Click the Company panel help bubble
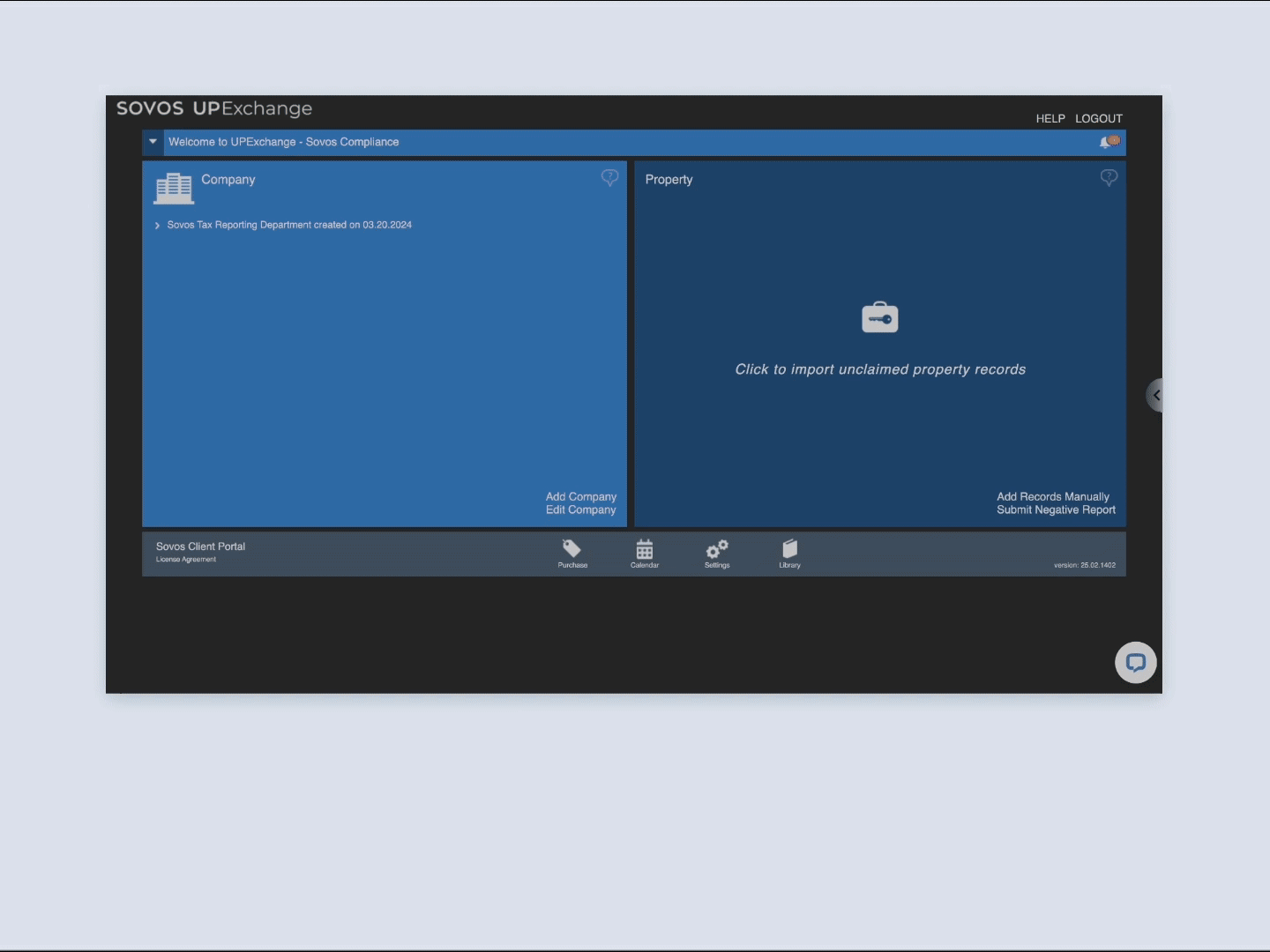The height and width of the screenshot is (952, 1270). [609, 178]
